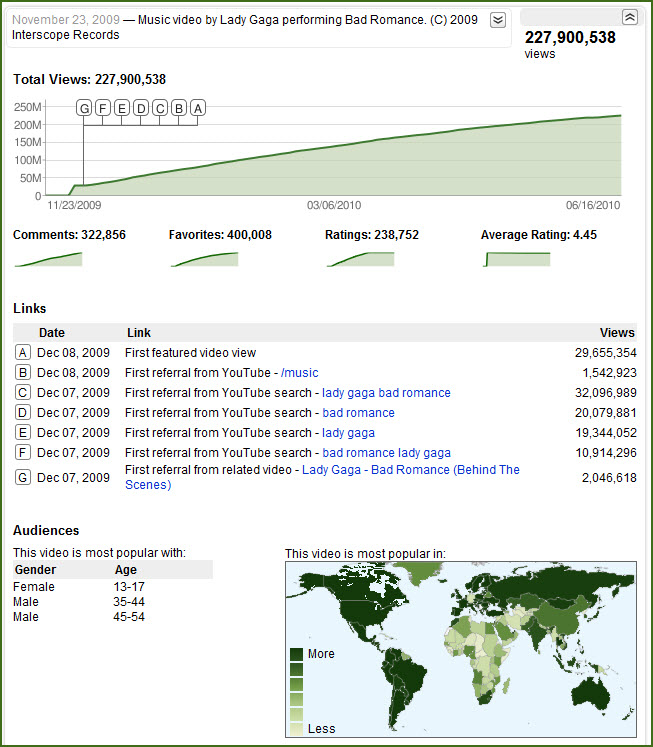The image size is (653, 747).
Task: Click the 1,542,923 views value
Action: tap(609, 373)
